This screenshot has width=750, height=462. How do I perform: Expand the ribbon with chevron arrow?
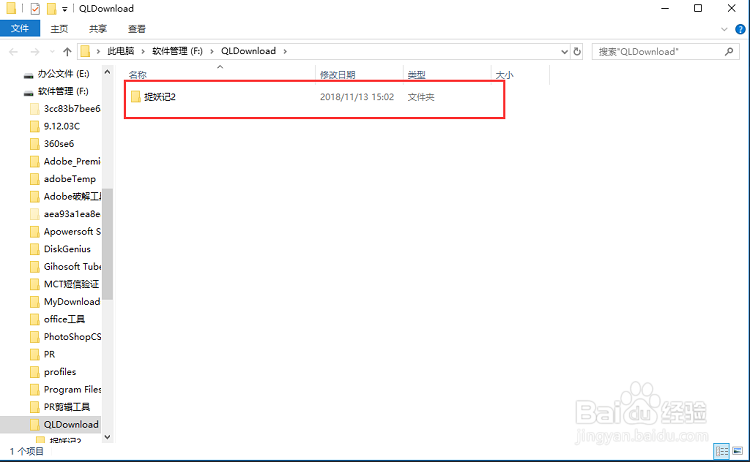tap(724, 29)
